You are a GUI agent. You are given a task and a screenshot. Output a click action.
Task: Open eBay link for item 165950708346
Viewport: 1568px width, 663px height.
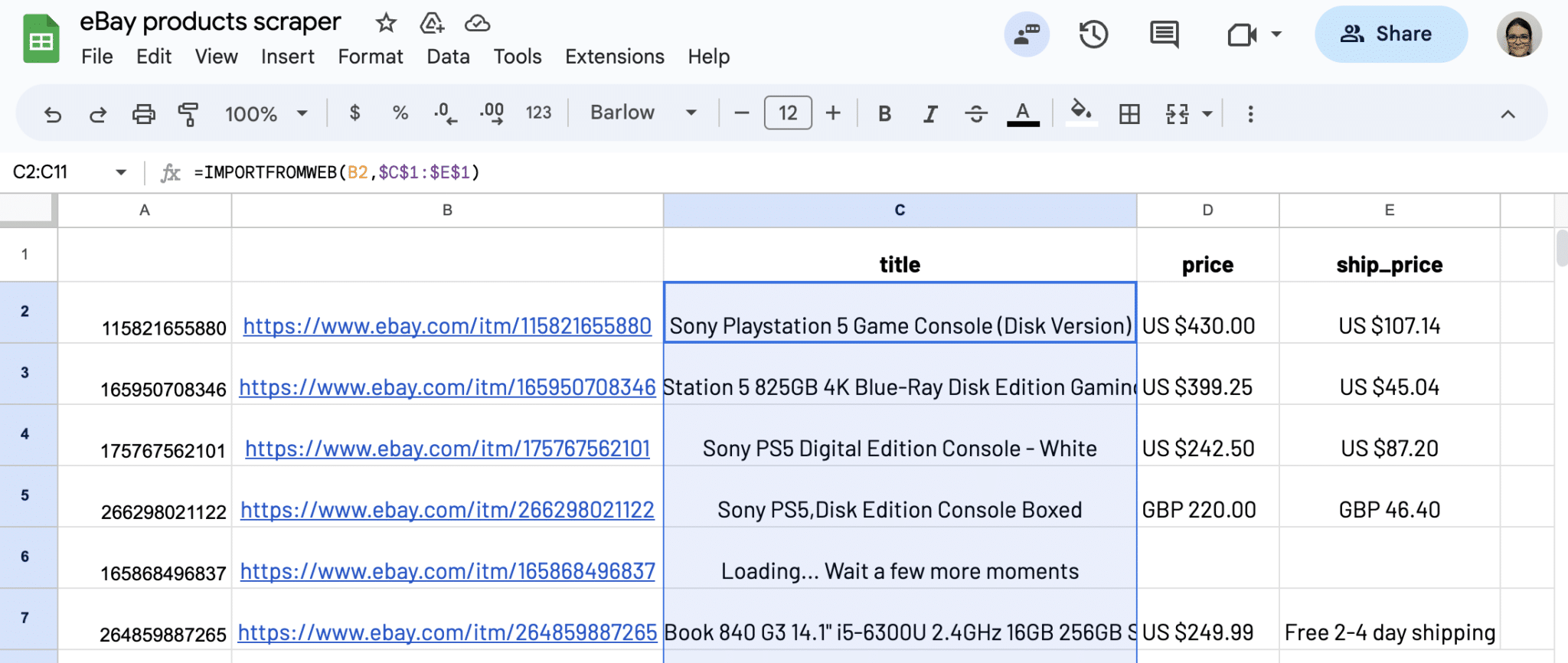point(447,387)
